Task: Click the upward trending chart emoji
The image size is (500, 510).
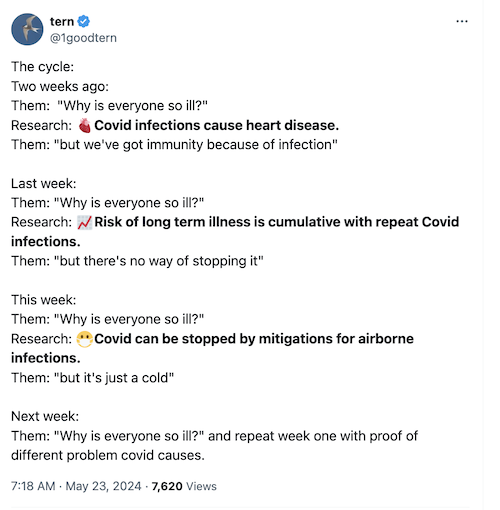Action: tap(85, 222)
